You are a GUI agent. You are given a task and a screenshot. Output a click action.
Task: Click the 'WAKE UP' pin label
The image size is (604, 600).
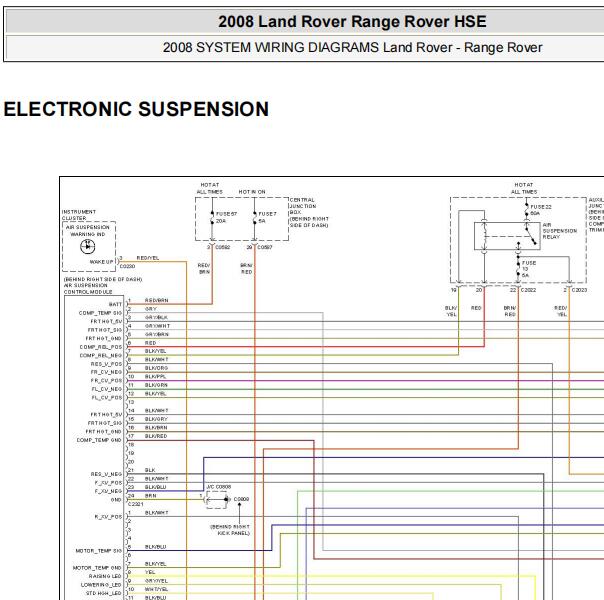pyautogui.click(x=102, y=262)
